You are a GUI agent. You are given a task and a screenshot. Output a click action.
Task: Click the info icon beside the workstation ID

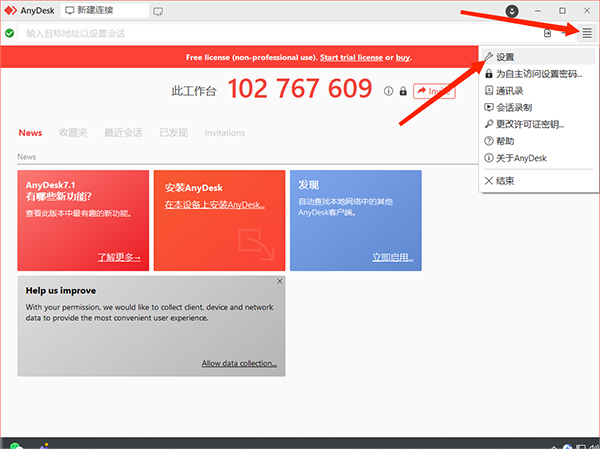point(388,91)
